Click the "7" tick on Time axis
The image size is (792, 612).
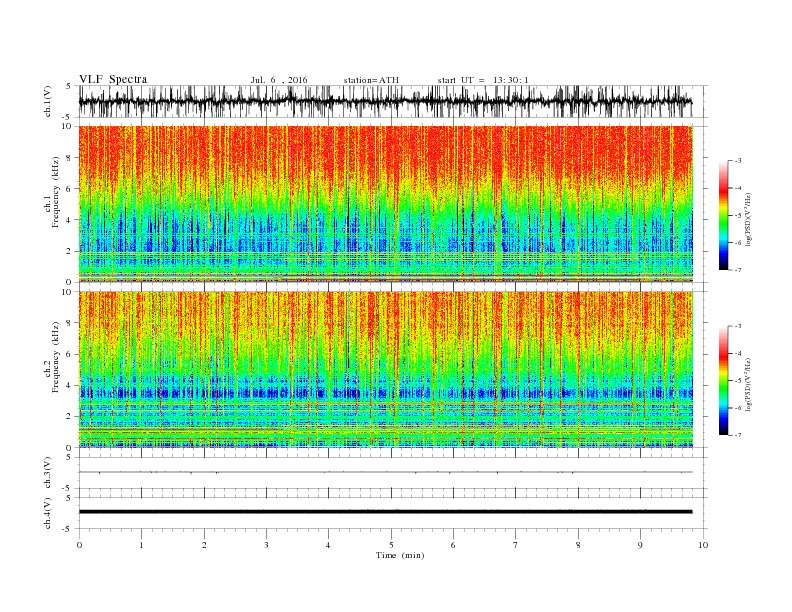(516, 545)
